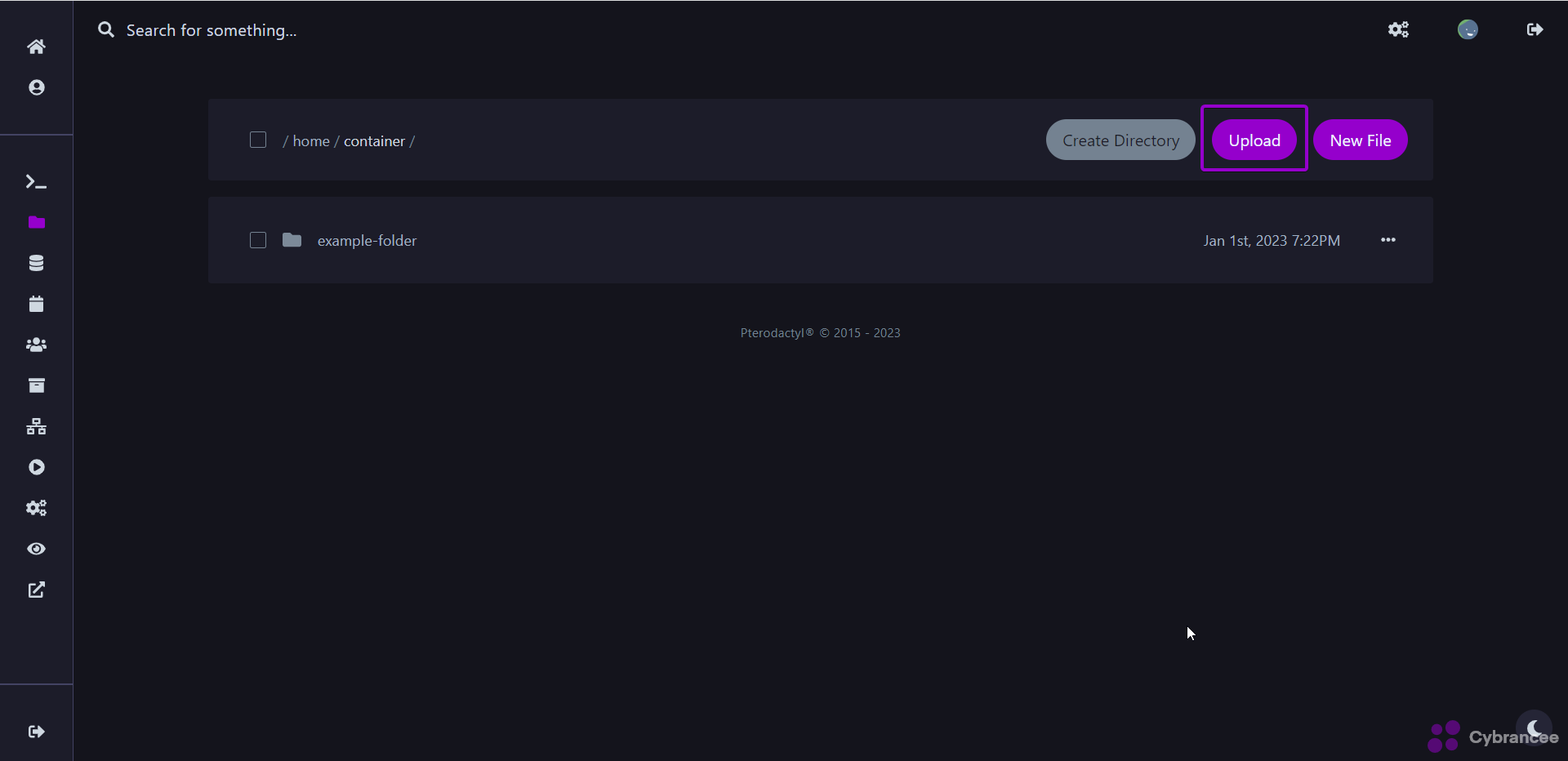Screen dimensions: 1568x761
Task: Open the Schedules calendar icon in sidebar
Action: point(36,304)
